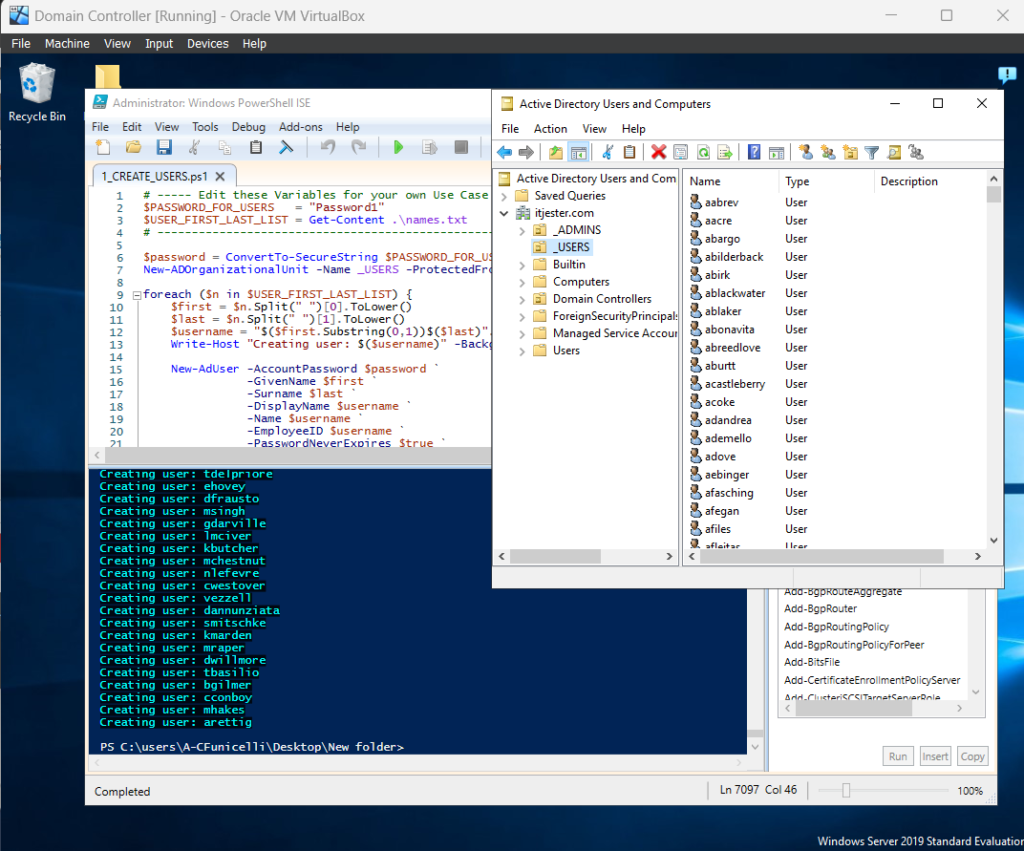Sort users by the Name column header
The image size is (1024, 851).
tap(731, 182)
